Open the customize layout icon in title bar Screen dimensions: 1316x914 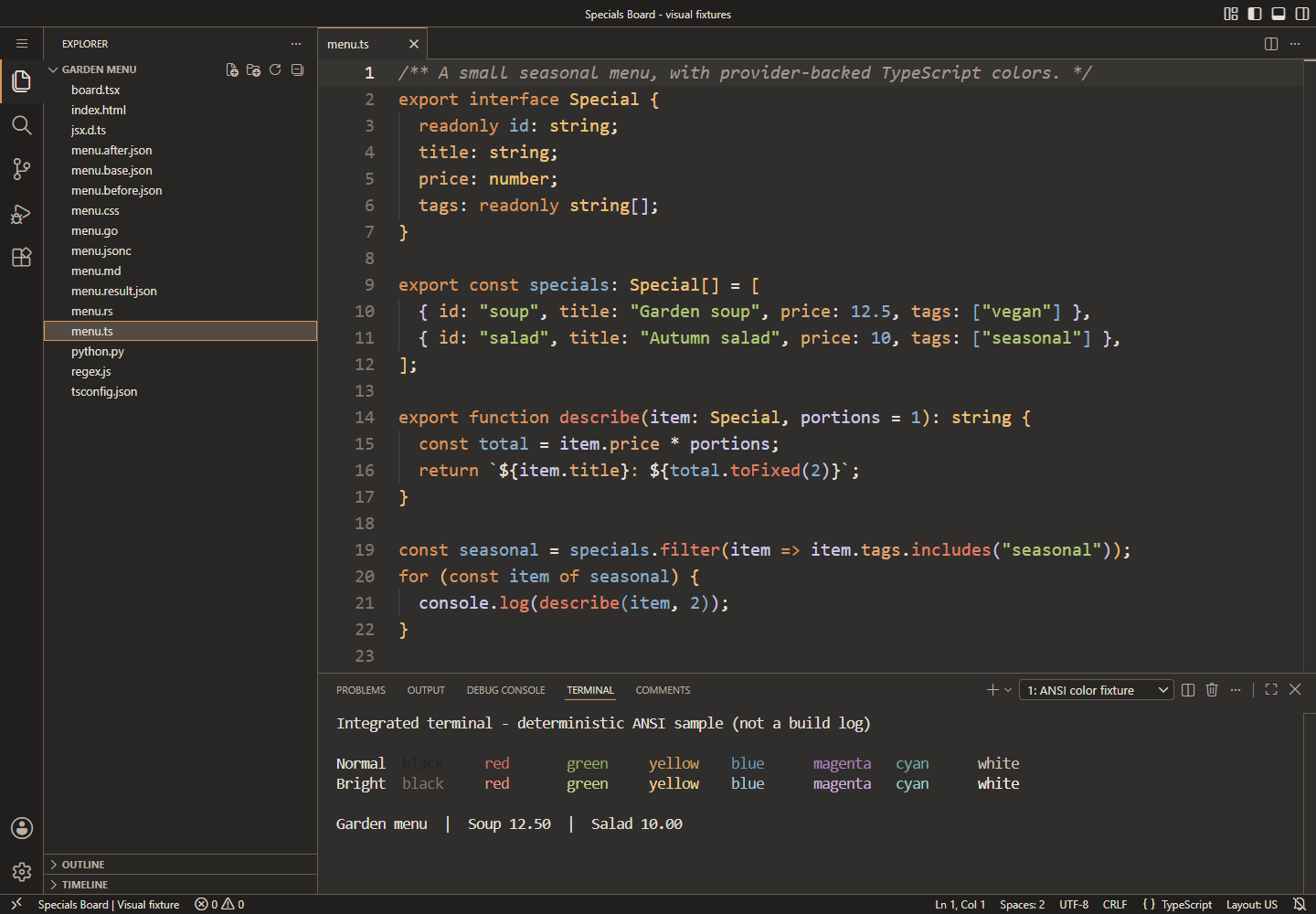click(1231, 14)
